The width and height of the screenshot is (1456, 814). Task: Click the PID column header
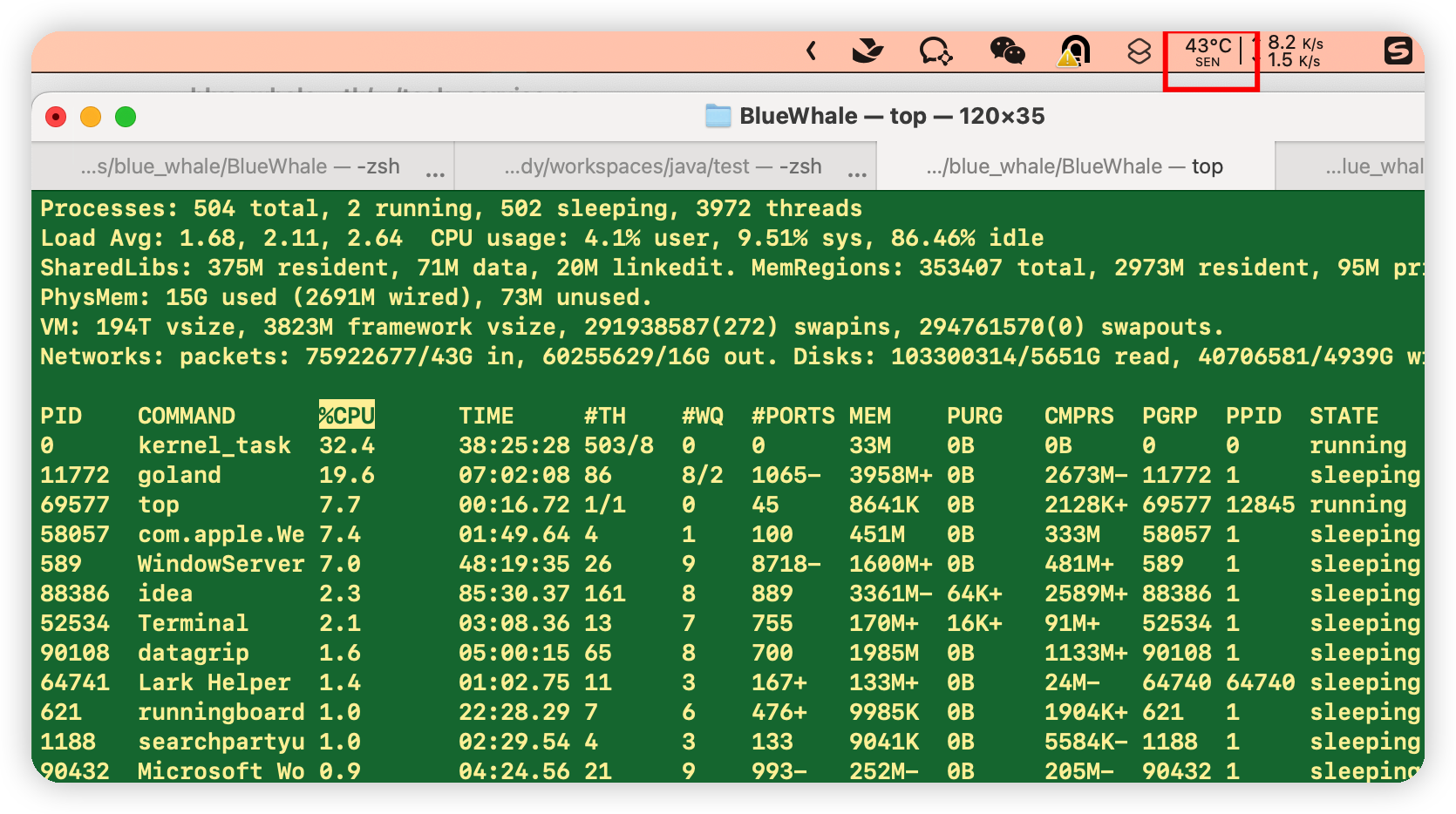click(x=61, y=416)
